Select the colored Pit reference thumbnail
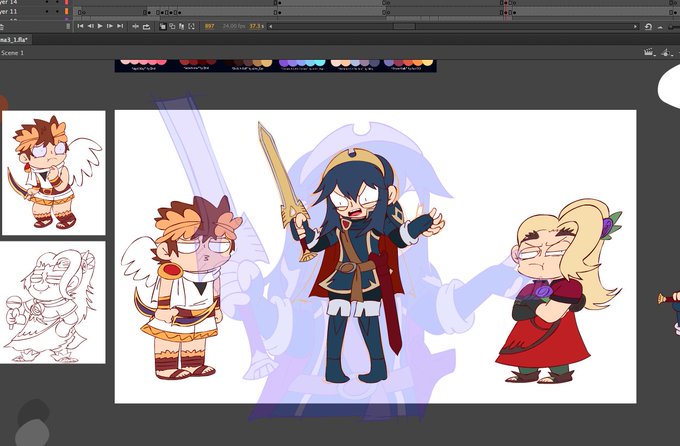 coord(54,173)
